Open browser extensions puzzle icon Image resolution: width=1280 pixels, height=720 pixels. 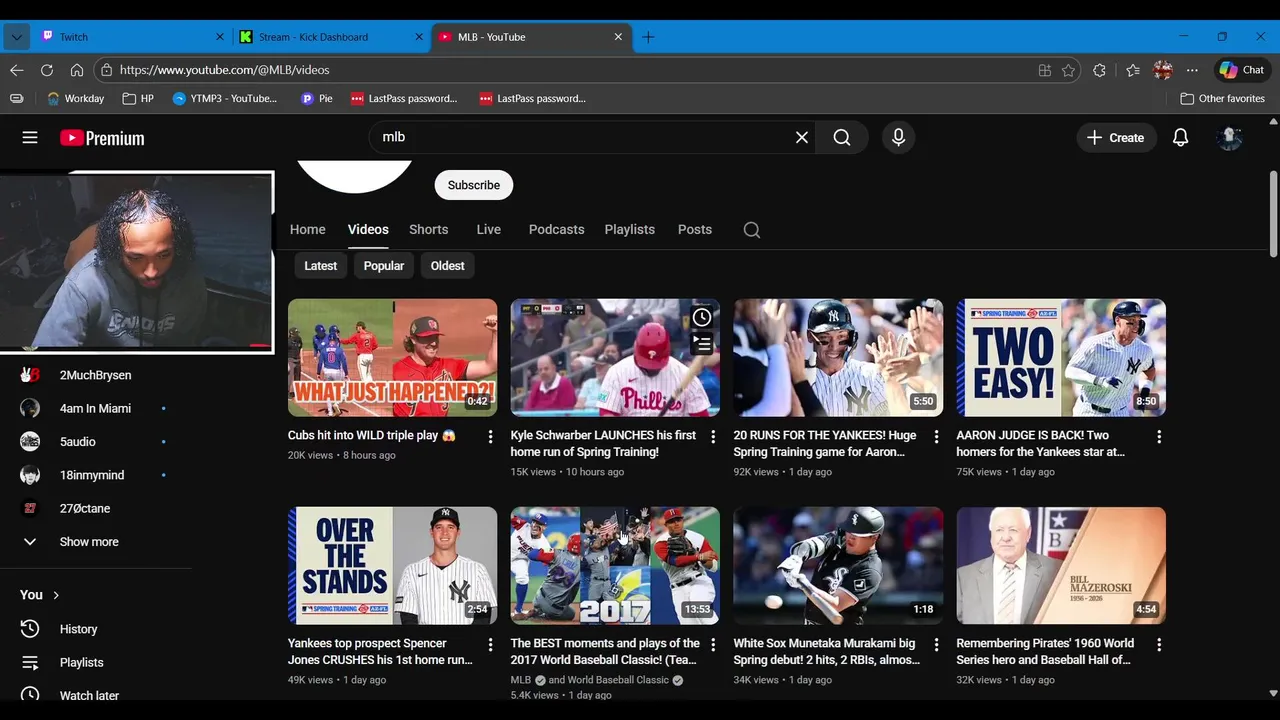[x=1100, y=70]
